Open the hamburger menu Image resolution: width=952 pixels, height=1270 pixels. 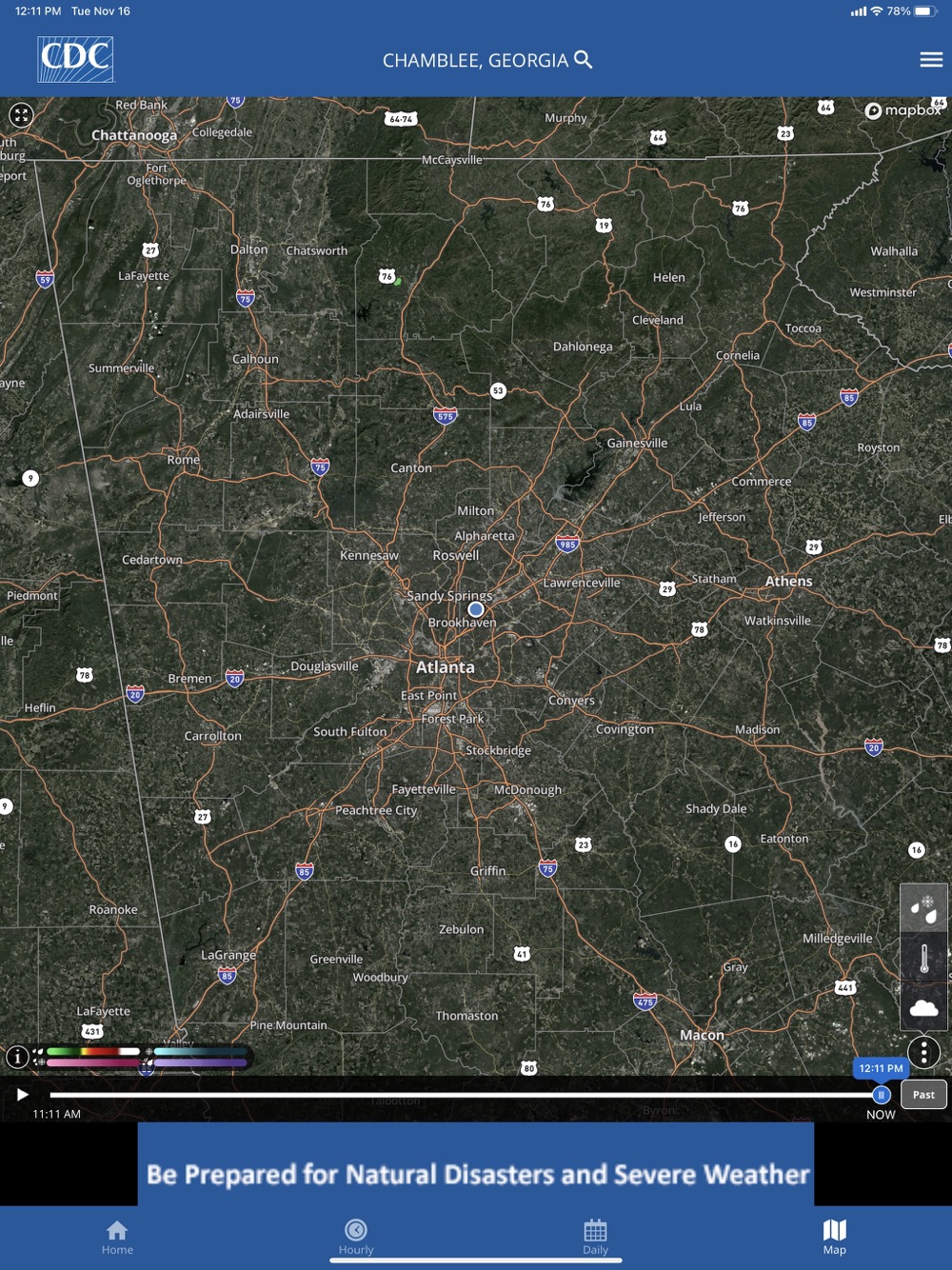[x=931, y=60]
